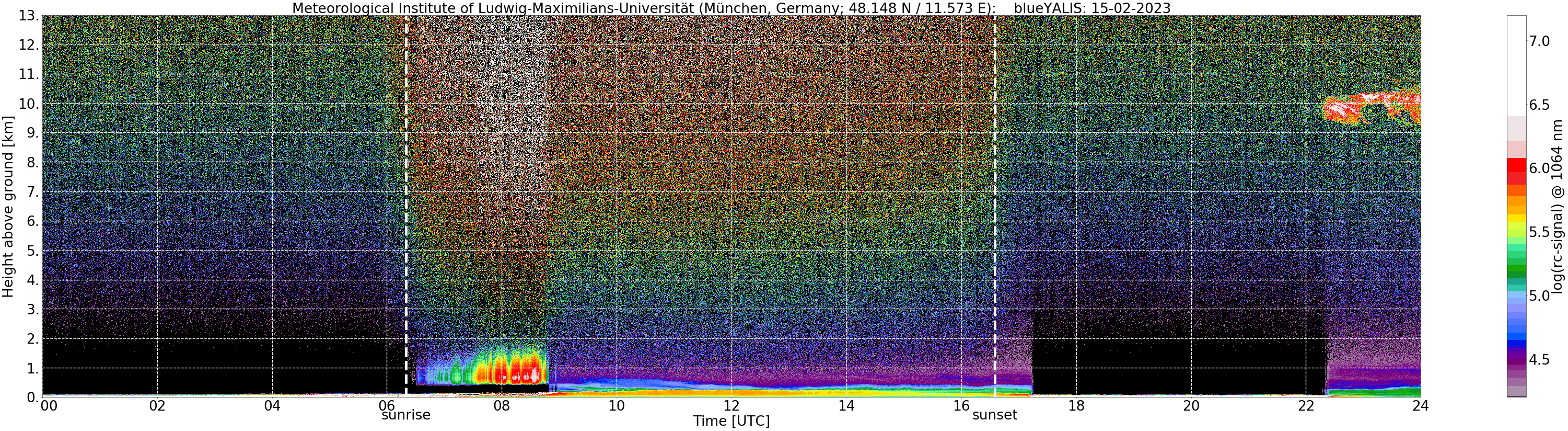Select the 'Time [UTC]' axis label
This screenshot has width=1568, height=431.
click(x=731, y=421)
